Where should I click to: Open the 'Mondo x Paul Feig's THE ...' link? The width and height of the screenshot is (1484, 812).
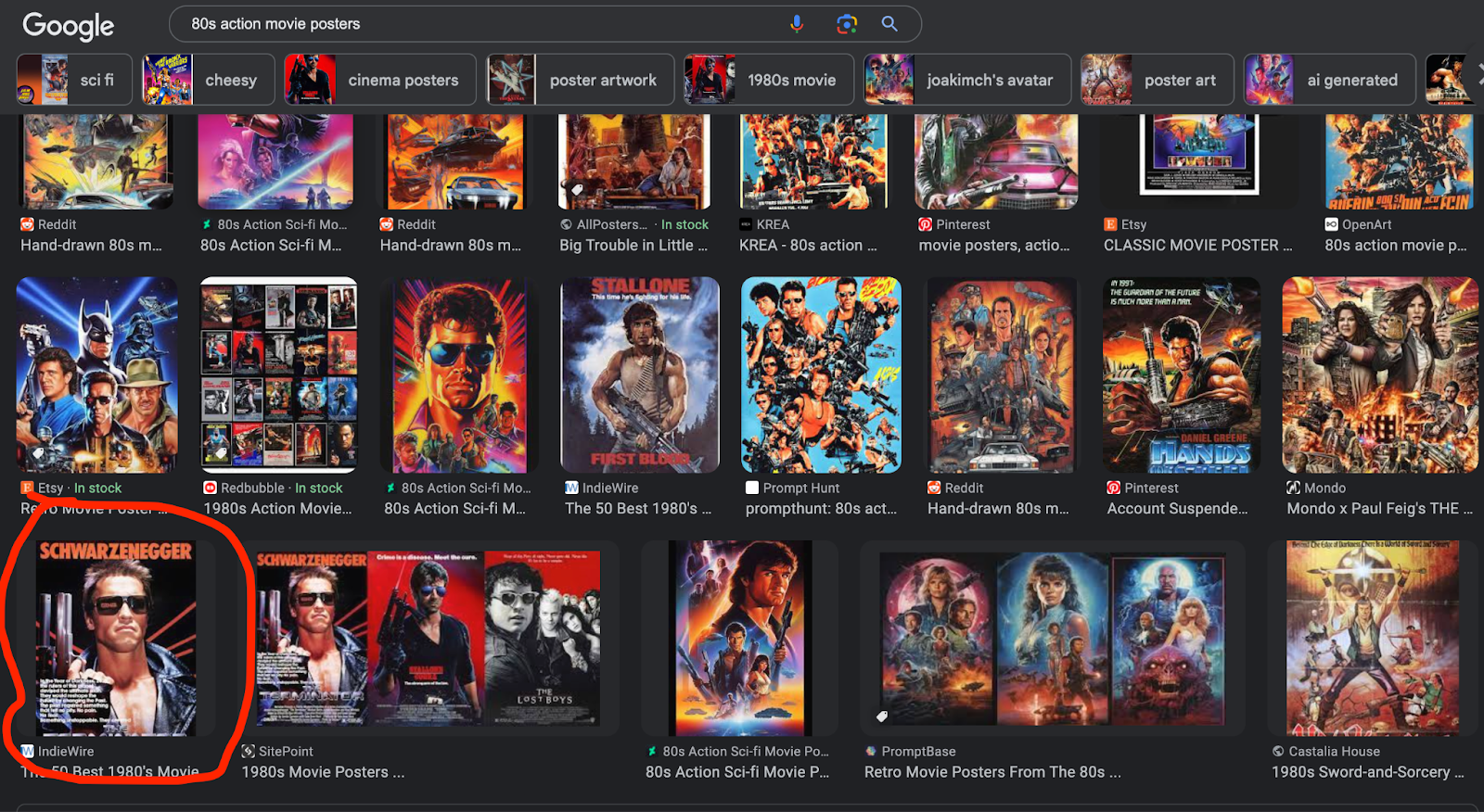coord(1379,509)
